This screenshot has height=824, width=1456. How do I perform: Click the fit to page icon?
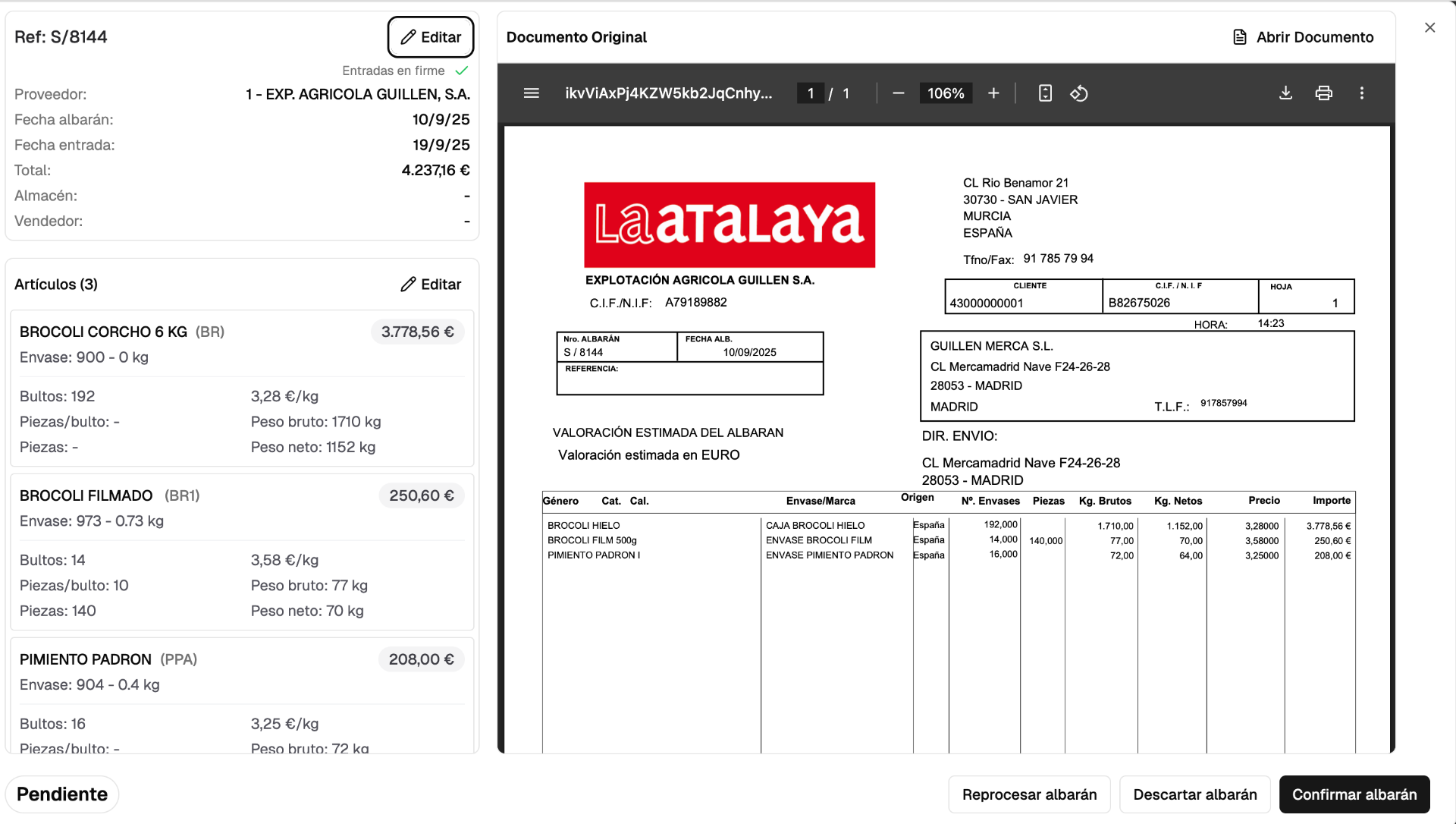click(1045, 93)
